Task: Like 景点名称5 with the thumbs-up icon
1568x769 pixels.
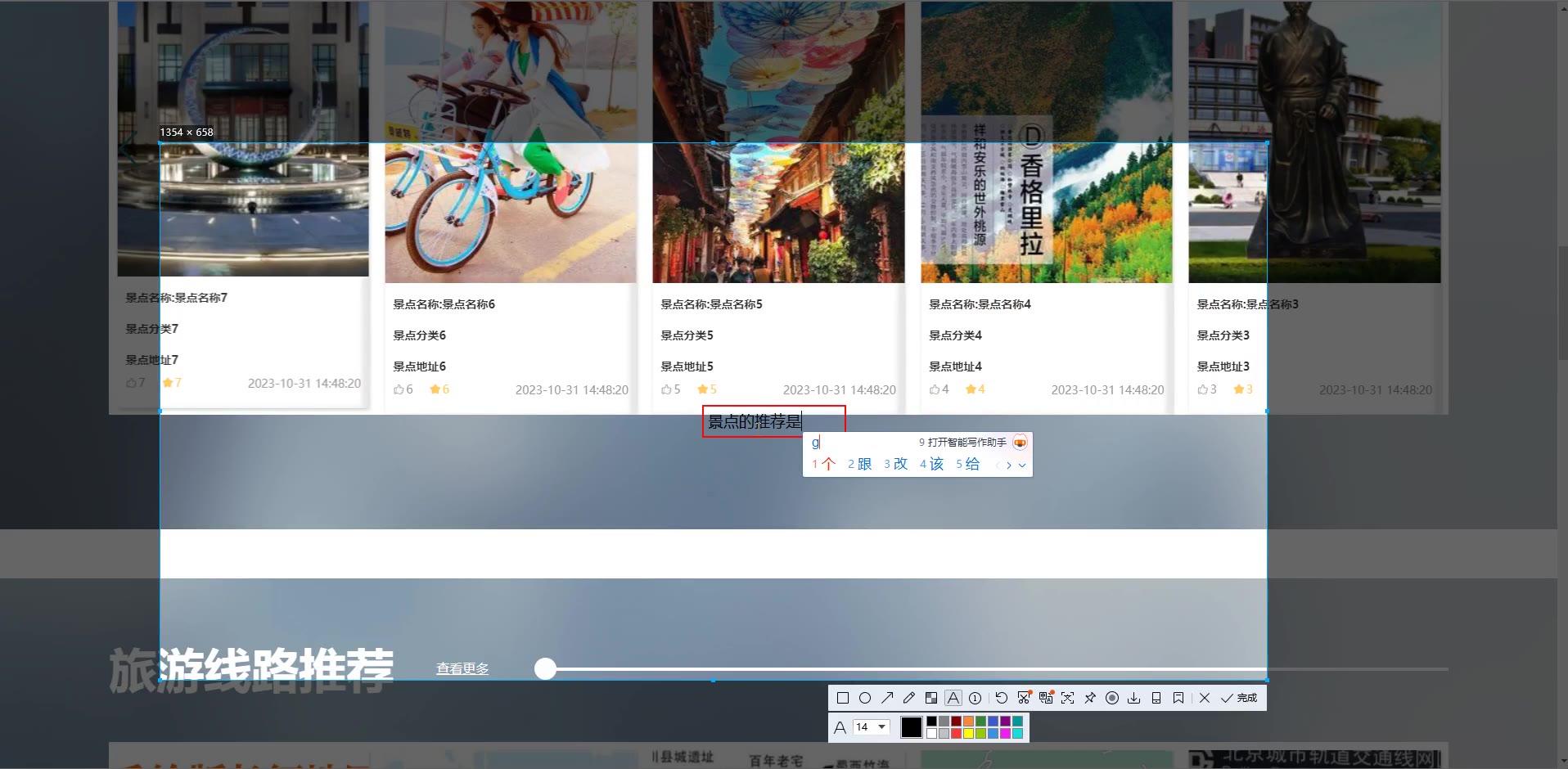Action: click(x=666, y=389)
